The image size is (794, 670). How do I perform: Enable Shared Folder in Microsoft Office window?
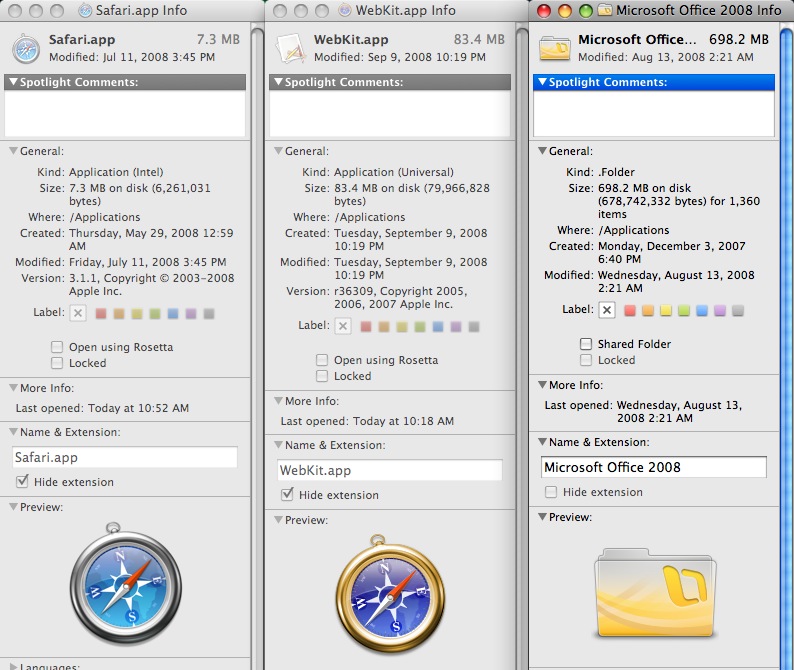(x=586, y=344)
